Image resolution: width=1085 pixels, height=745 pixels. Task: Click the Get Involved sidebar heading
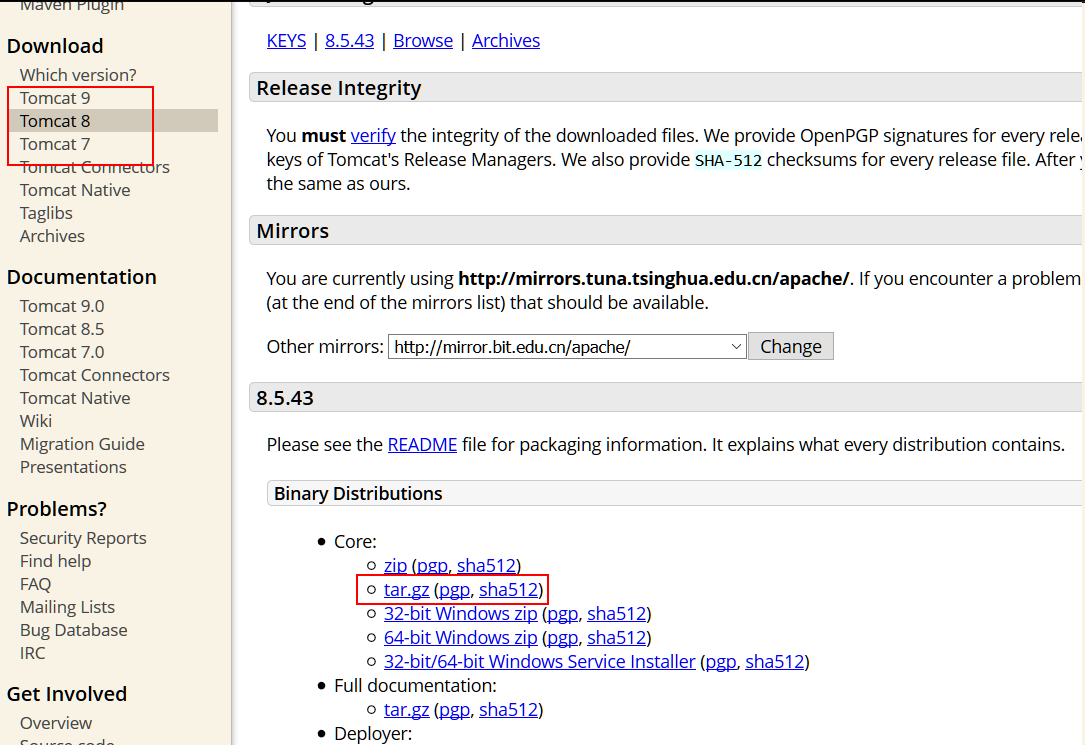pyautogui.click(x=66, y=694)
